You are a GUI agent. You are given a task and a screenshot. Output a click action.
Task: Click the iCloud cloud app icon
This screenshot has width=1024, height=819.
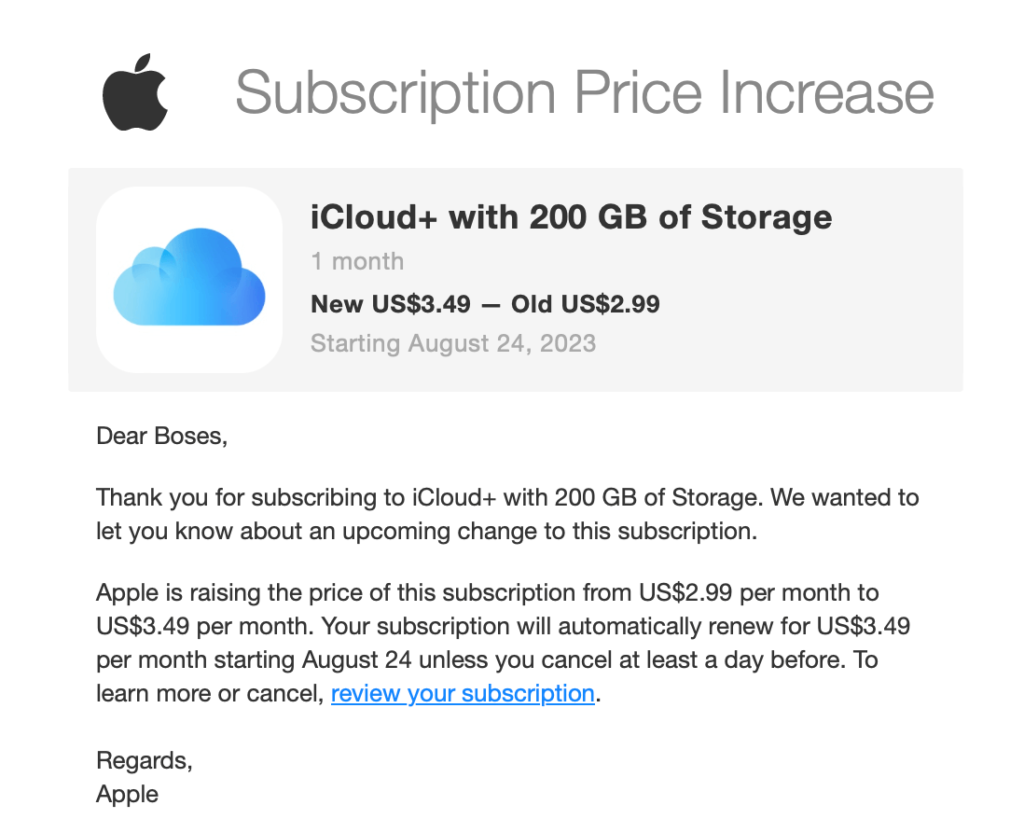(x=189, y=280)
